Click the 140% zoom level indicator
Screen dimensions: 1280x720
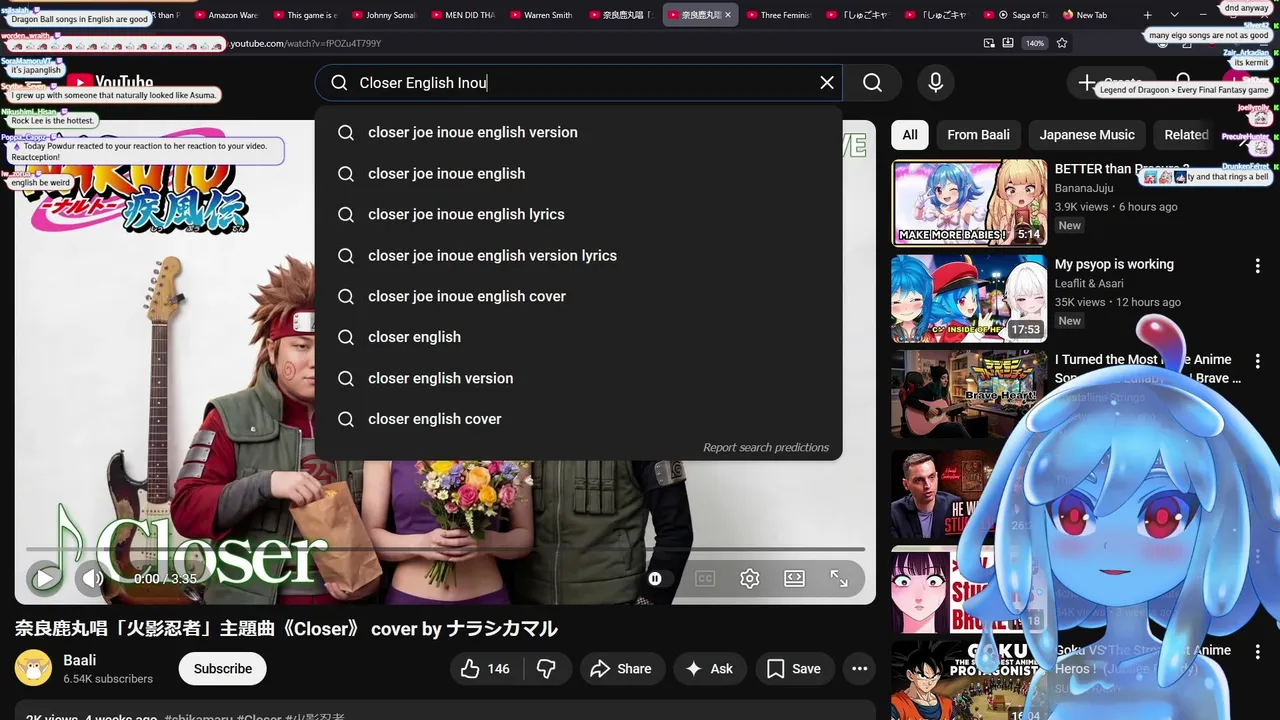[x=1035, y=43]
